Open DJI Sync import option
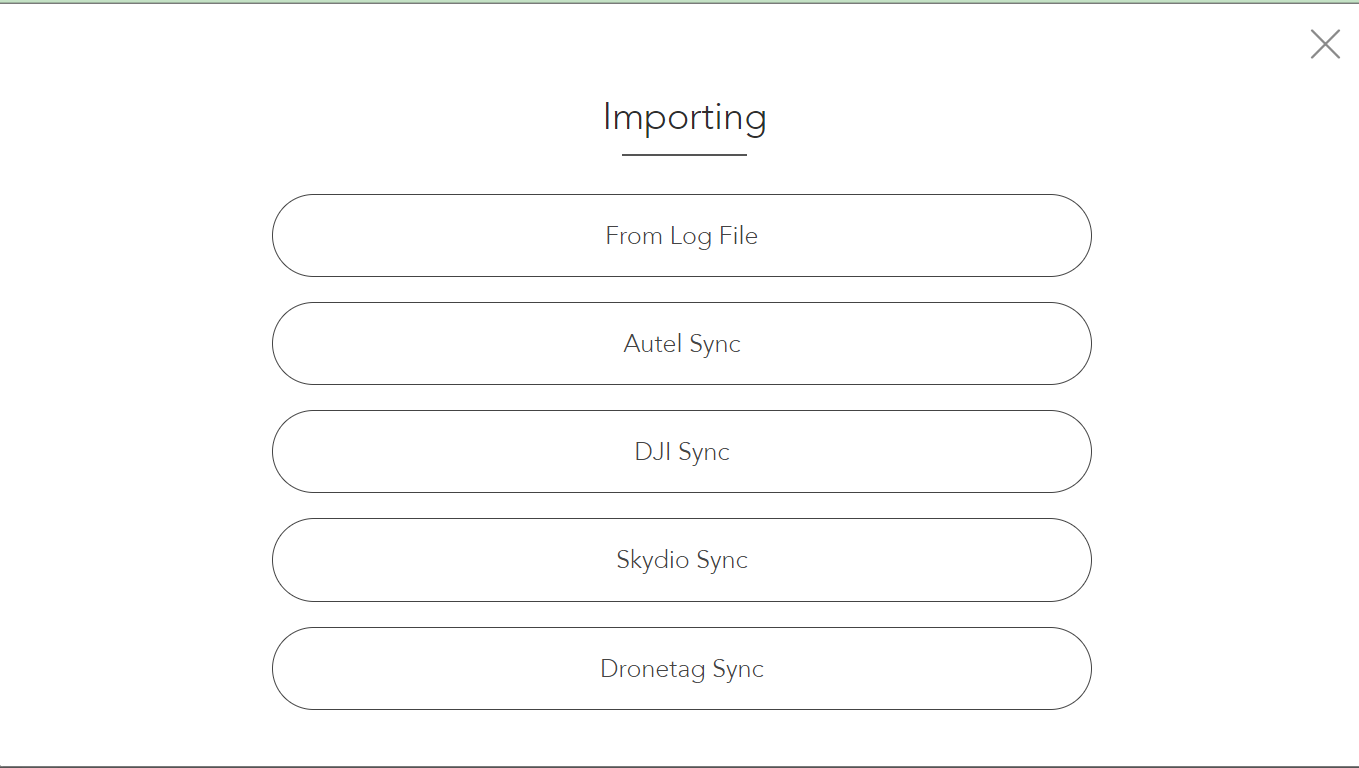Image resolution: width=1359 pixels, height=768 pixels. tap(681, 452)
